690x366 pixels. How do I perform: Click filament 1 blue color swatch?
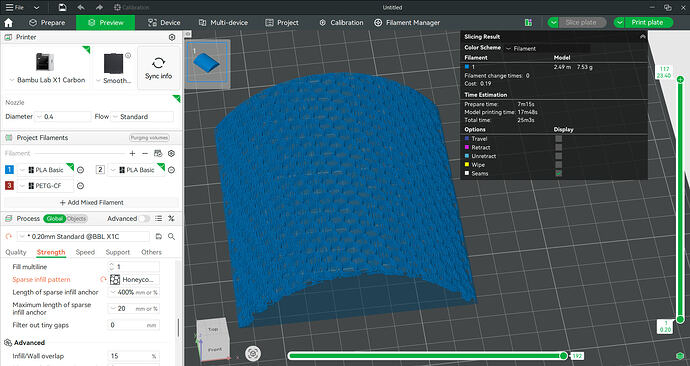9,170
